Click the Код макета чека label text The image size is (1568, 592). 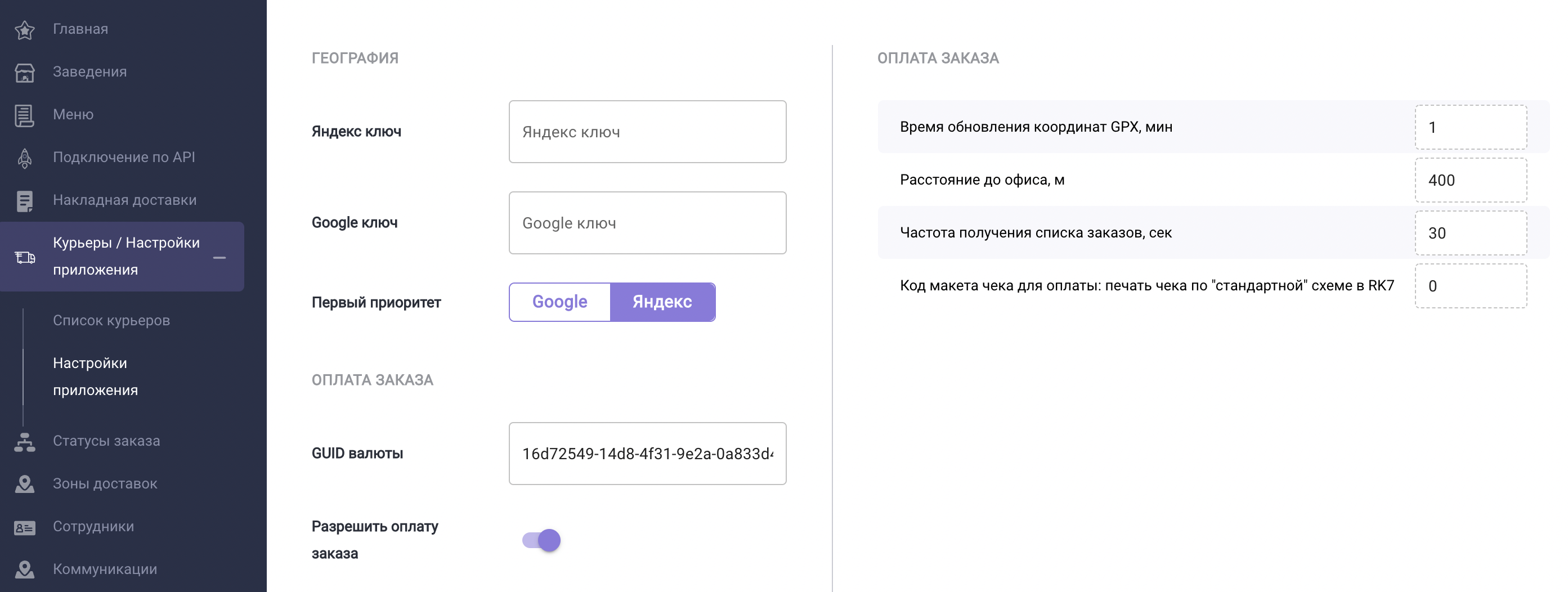(1147, 285)
